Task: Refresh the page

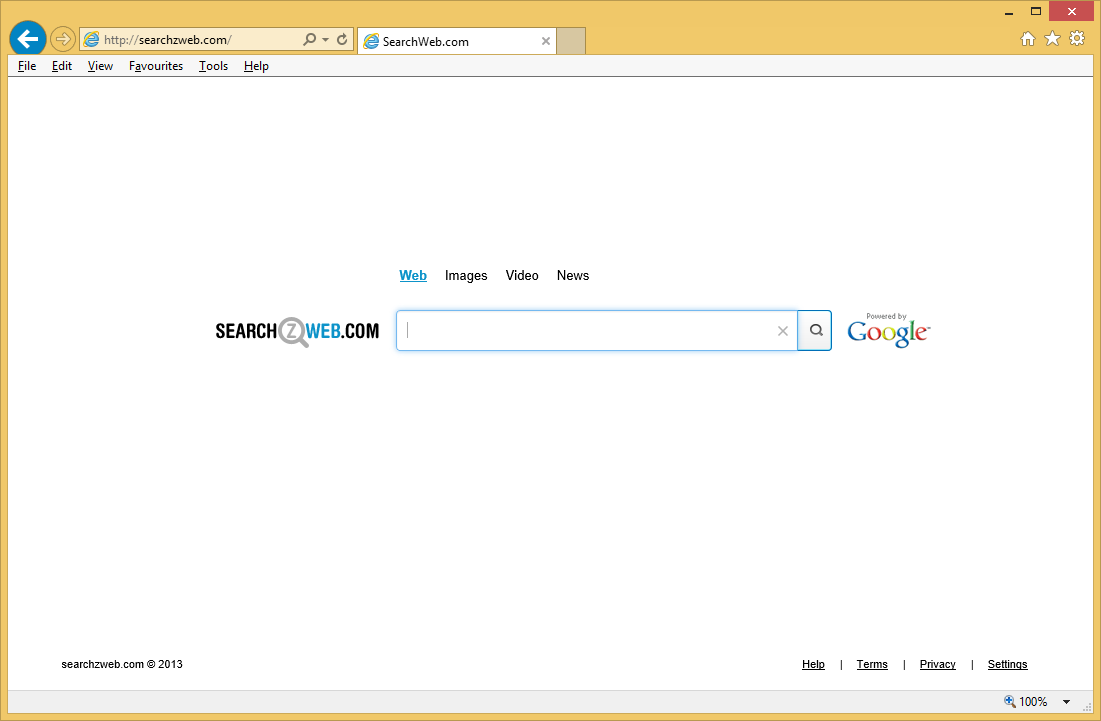Action: click(x=342, y=39)
